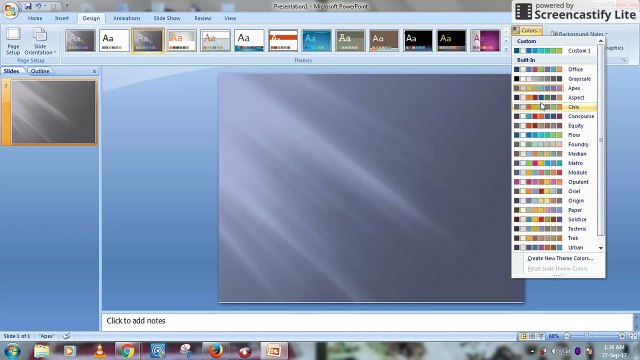
Task: Choose the Custom 1 color scheme
Action: [554, 51]
